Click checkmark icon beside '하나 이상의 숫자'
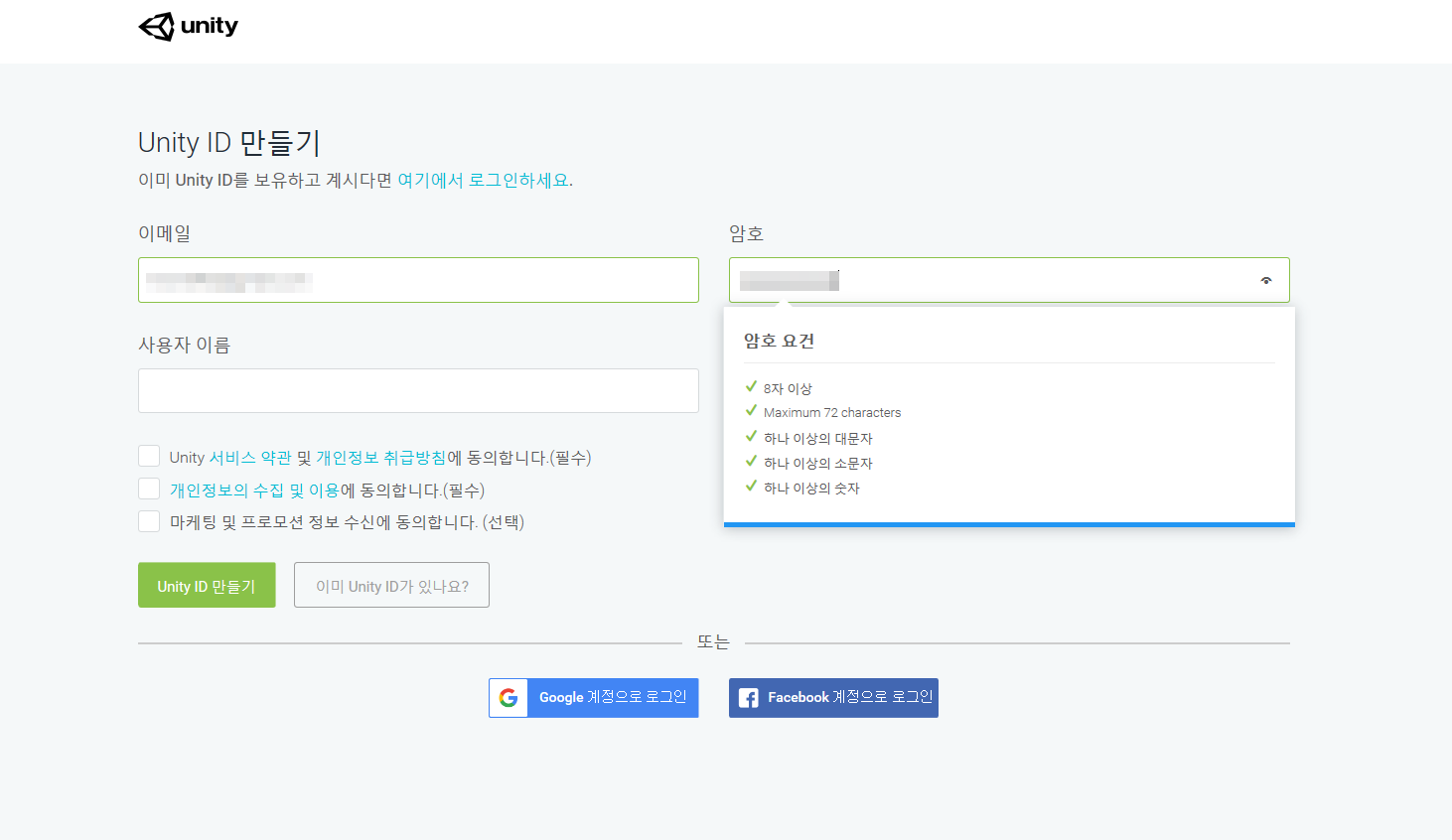 pos(751,486)
